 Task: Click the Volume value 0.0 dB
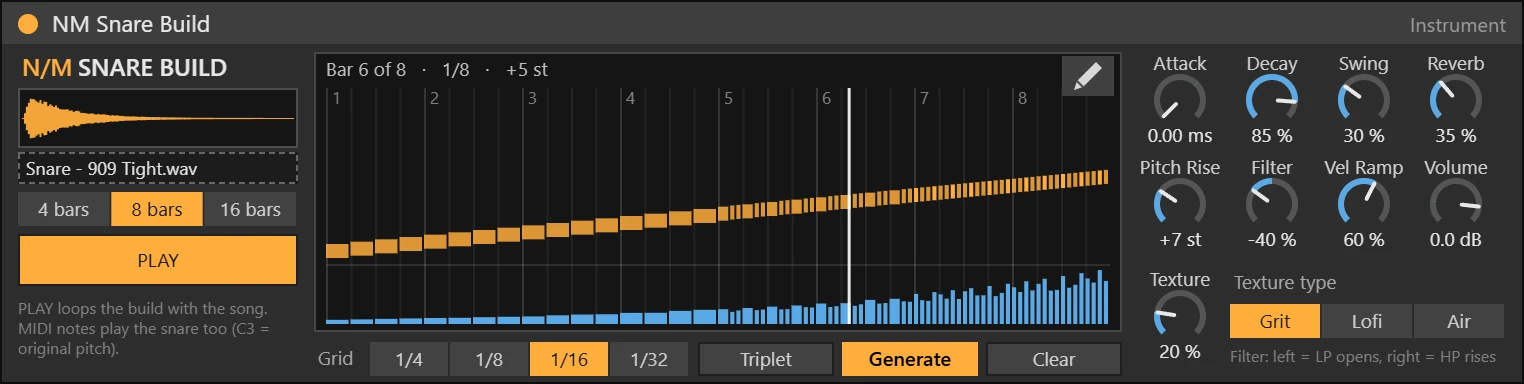coord(1456,240)
